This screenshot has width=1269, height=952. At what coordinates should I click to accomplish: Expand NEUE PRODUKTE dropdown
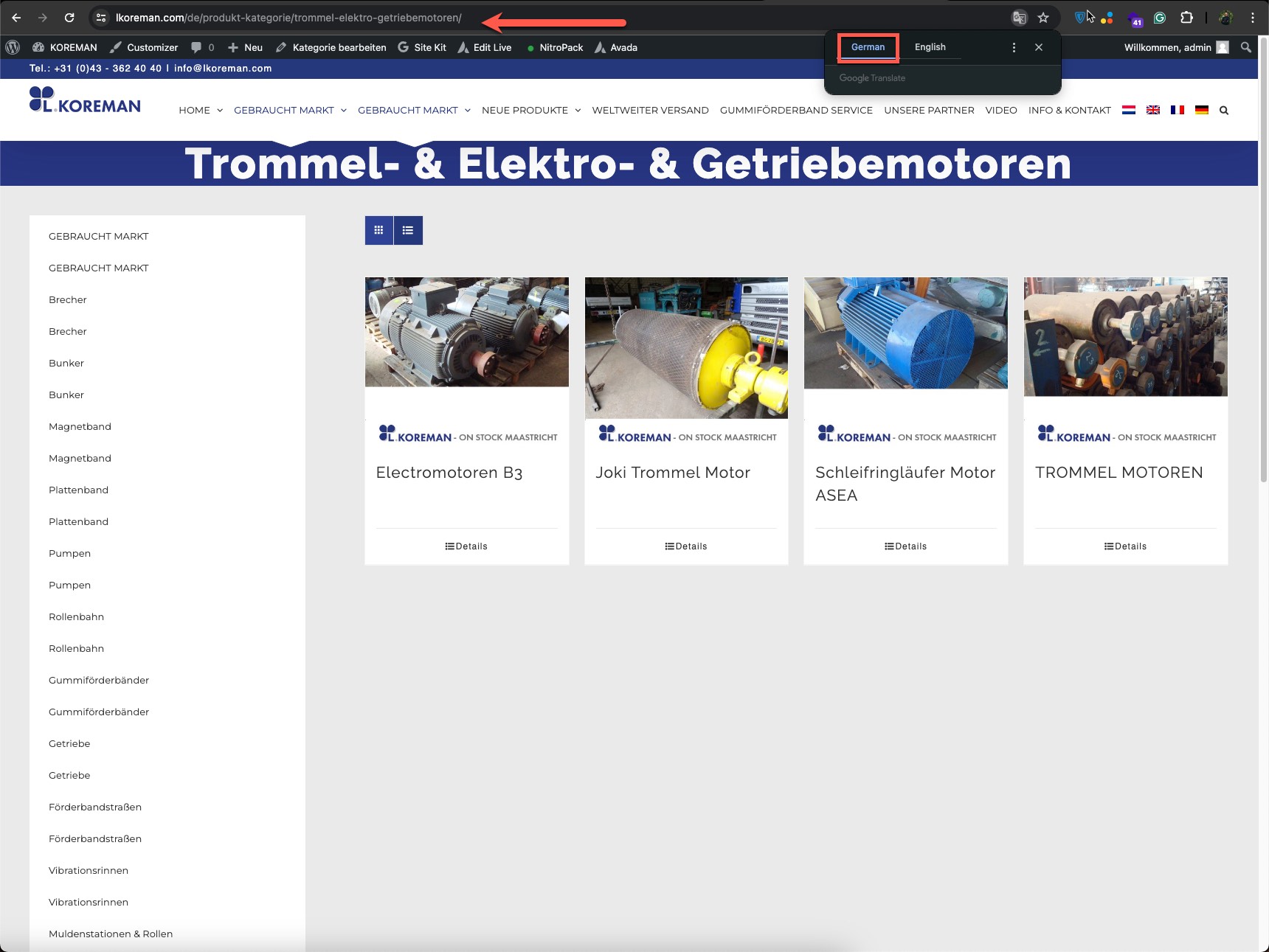pyautogui.click(x=578, y=111)
